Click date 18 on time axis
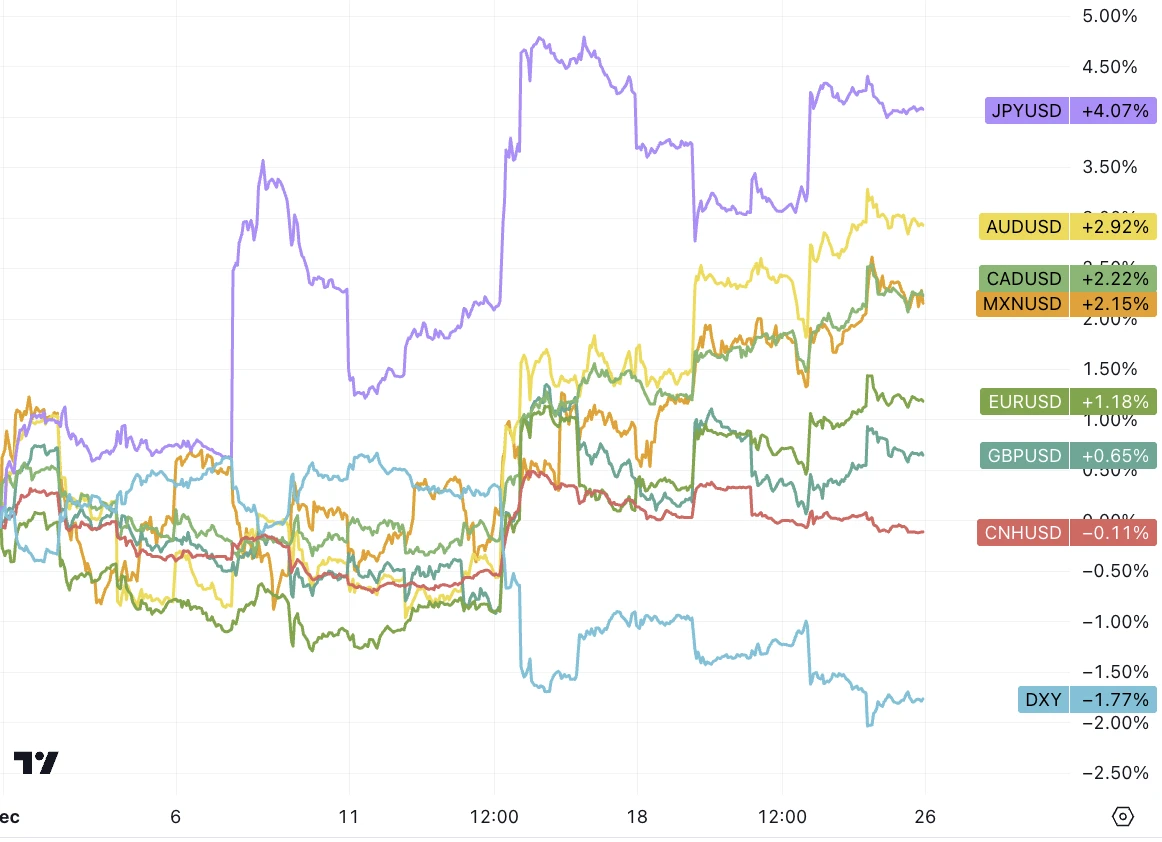This screenshot has height=842, width=1162. tap(637, 817)
